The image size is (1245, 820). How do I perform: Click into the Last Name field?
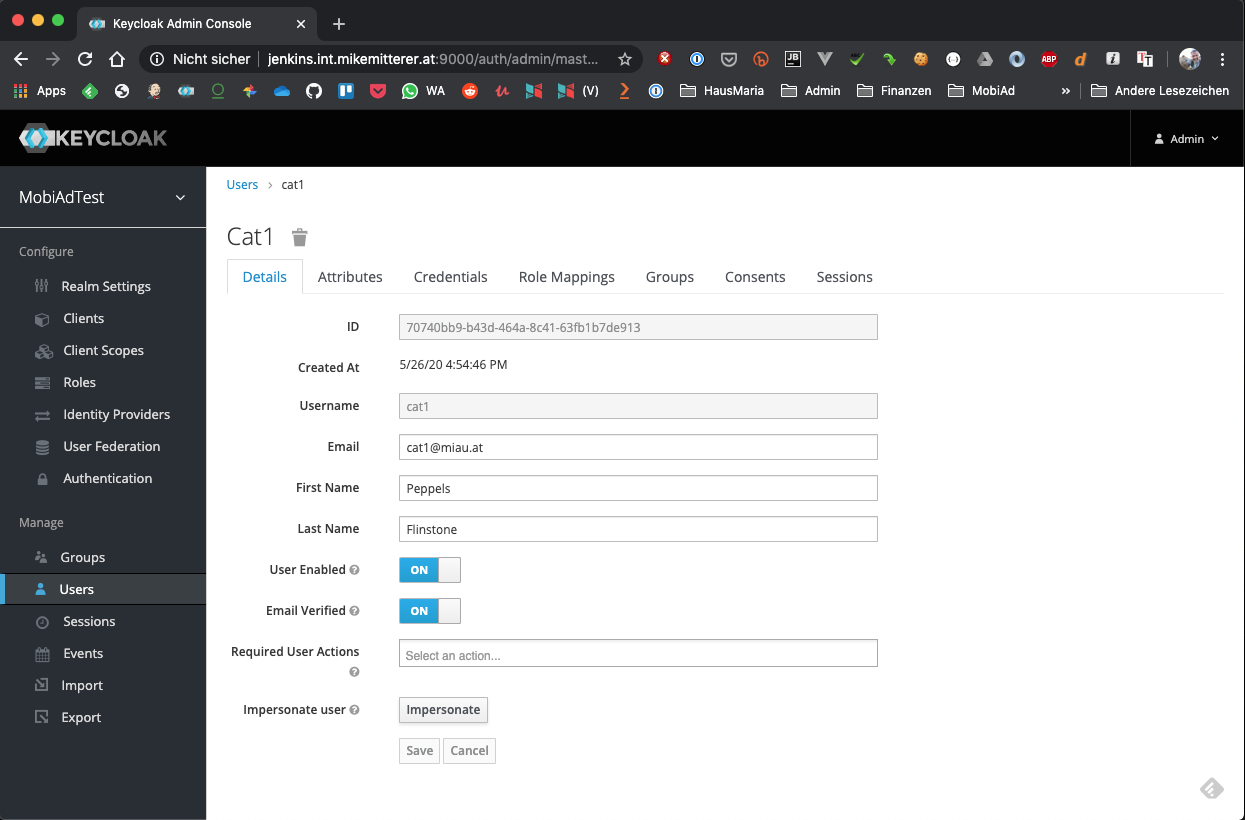point(638,529)
